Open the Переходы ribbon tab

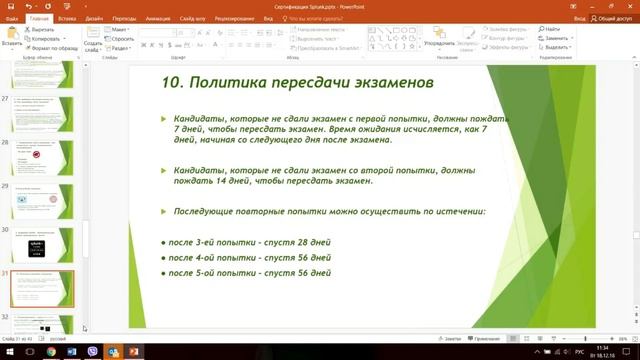click(x=124, y=18)
